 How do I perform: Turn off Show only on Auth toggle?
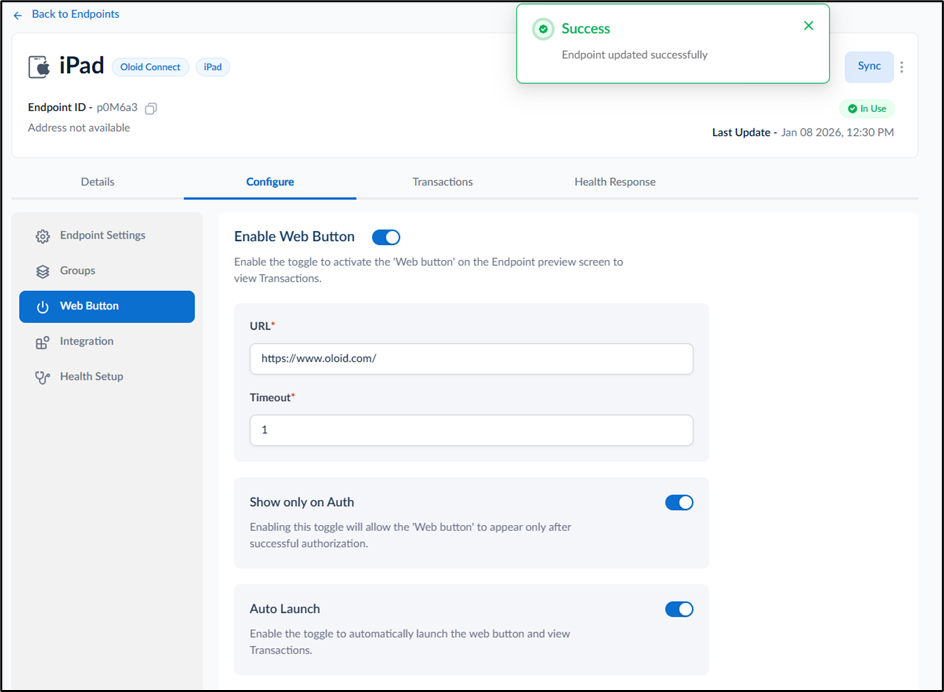click(x=679, y=502)
